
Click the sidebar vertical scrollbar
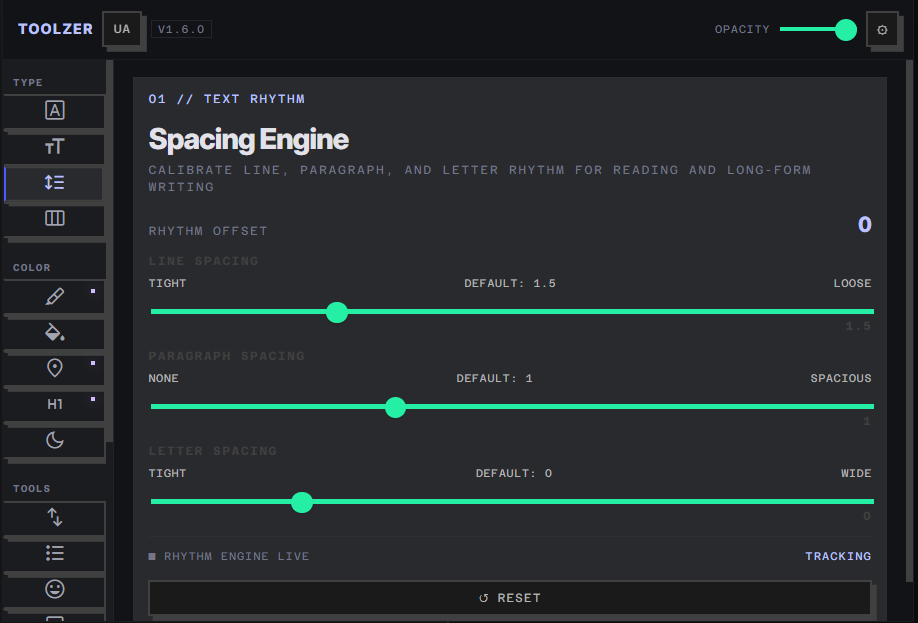coord(109,251)
